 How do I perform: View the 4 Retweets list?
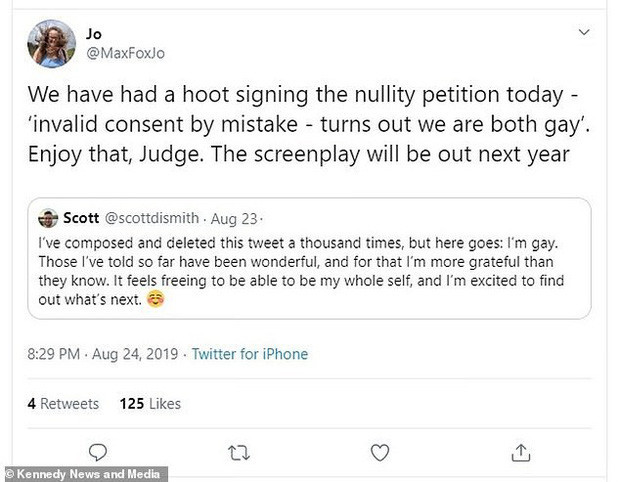click(x=63, y=404)
